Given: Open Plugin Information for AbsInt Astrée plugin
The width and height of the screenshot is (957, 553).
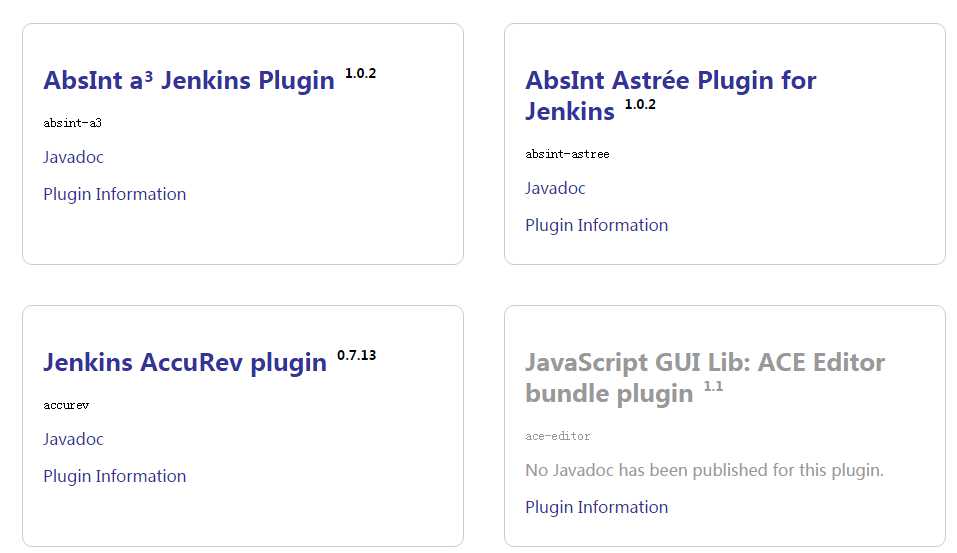Looking at the screenshot, I should click(x=596, y=225).
